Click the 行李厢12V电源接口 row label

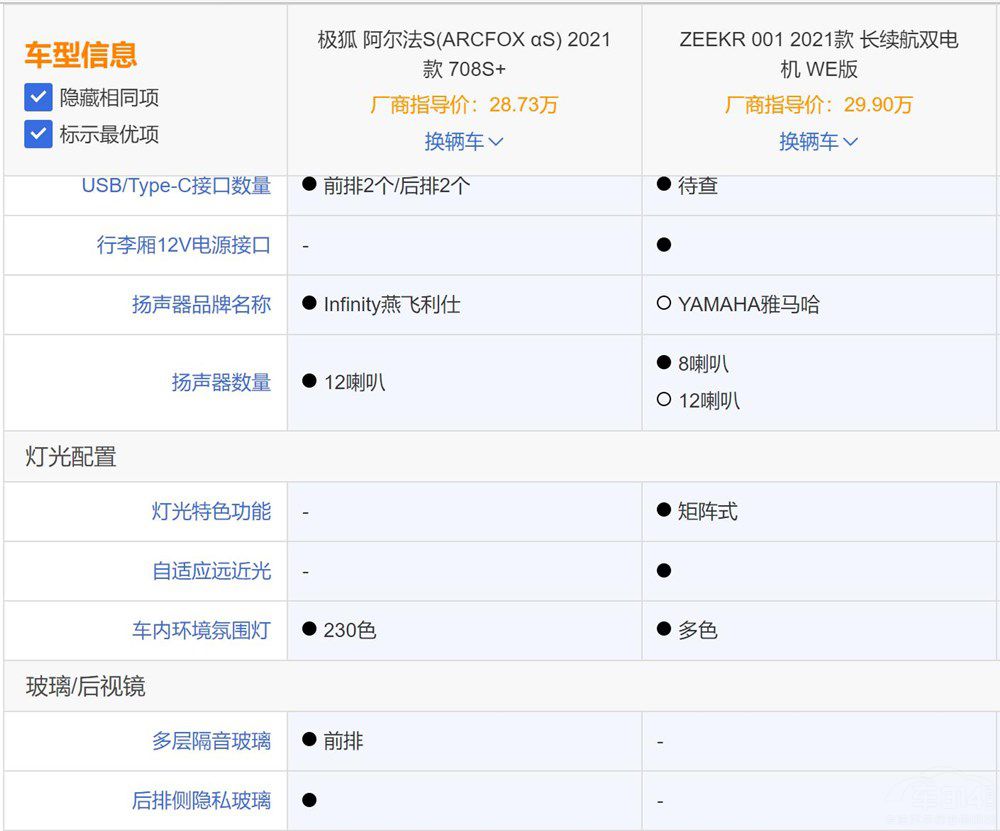point(183,245)
